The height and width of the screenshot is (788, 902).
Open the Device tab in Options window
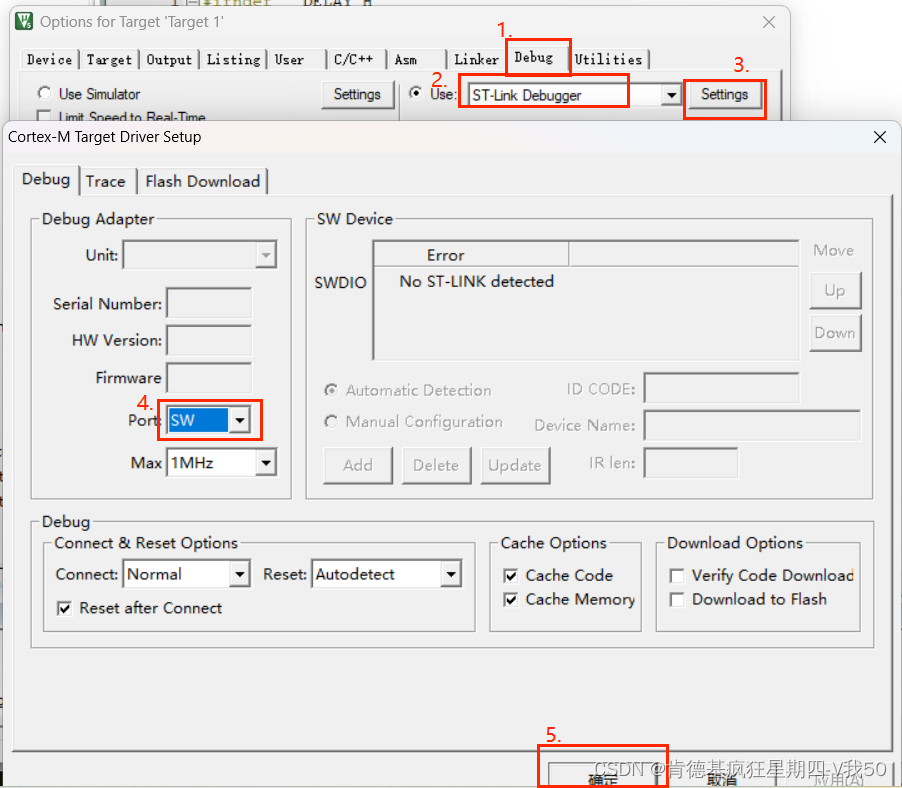pyautogui.click(x=49, y=60)
